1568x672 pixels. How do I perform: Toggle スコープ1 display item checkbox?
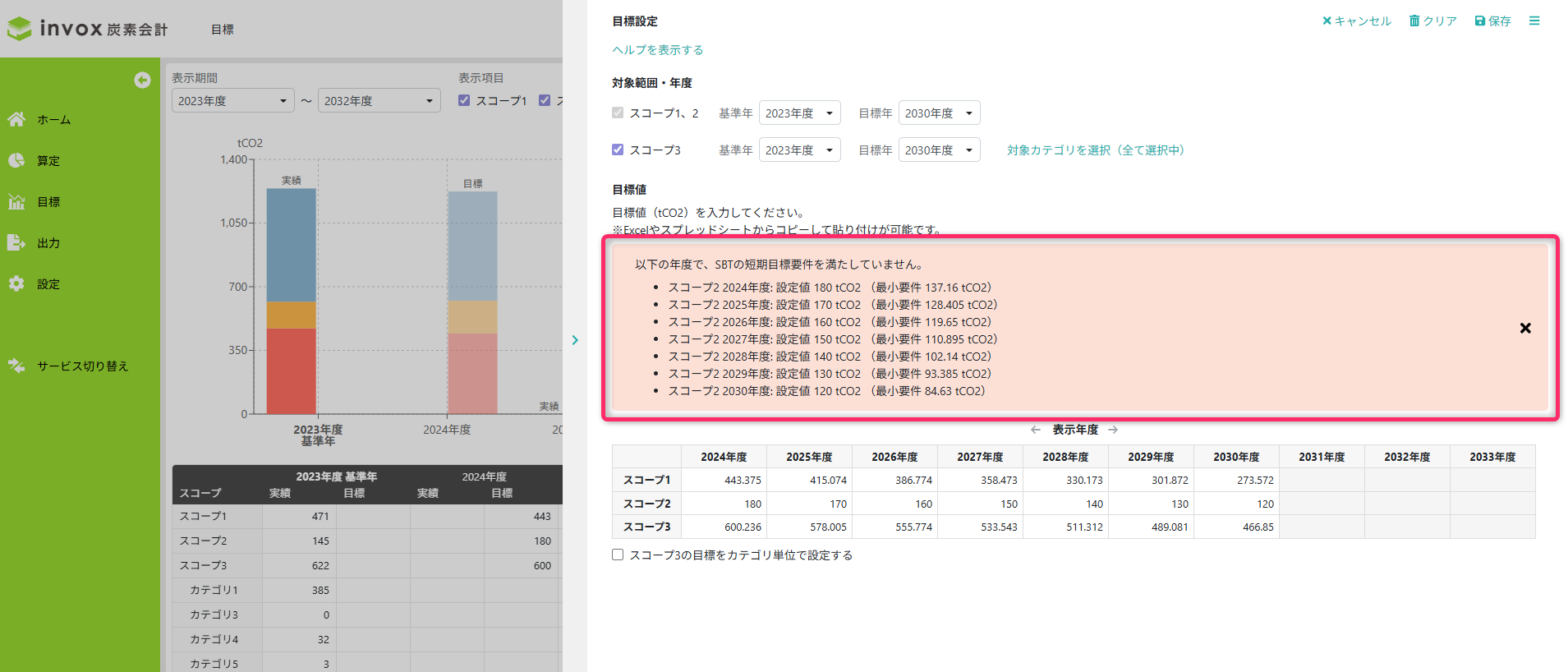pos(464,100)
